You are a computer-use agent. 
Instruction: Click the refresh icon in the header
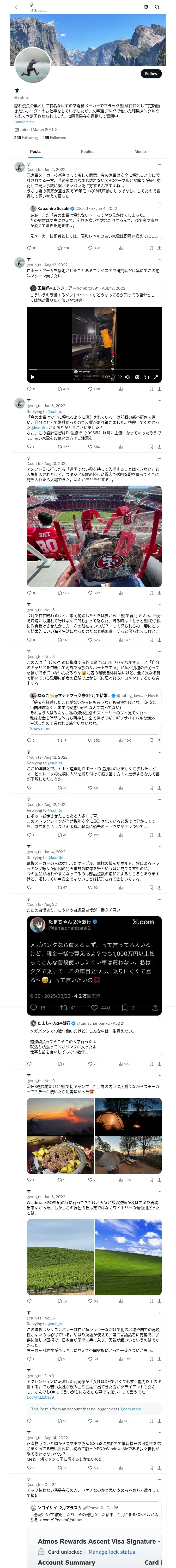146,7
